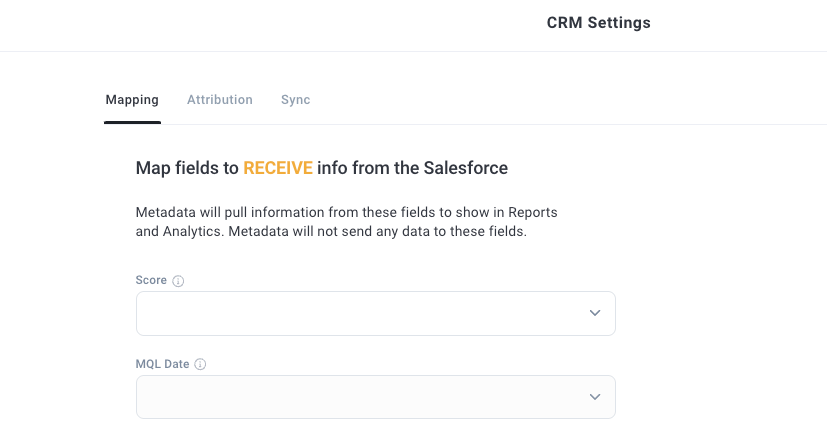Expand the Score dropdown chevron arrow
Image resolution: width=827 pixels, height=432 pixels.
tap(595, 313)
